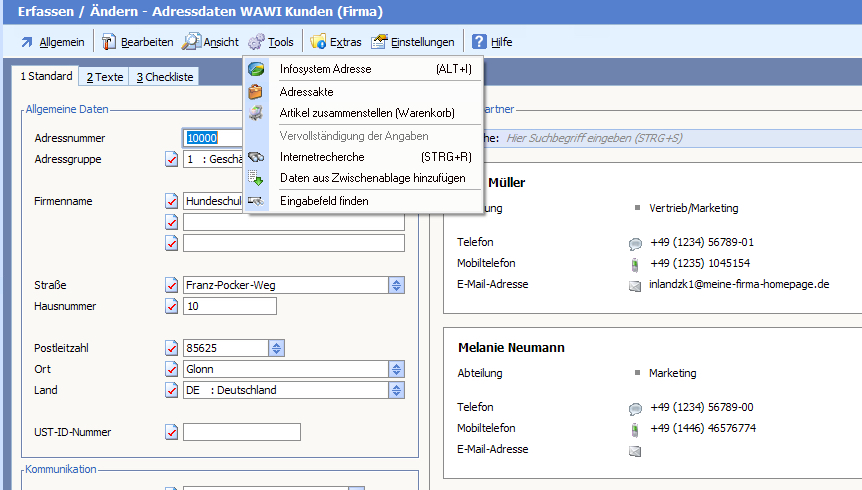
Task: Expand the Land dropdown showing Deutschland
Action: click(397, 390)
